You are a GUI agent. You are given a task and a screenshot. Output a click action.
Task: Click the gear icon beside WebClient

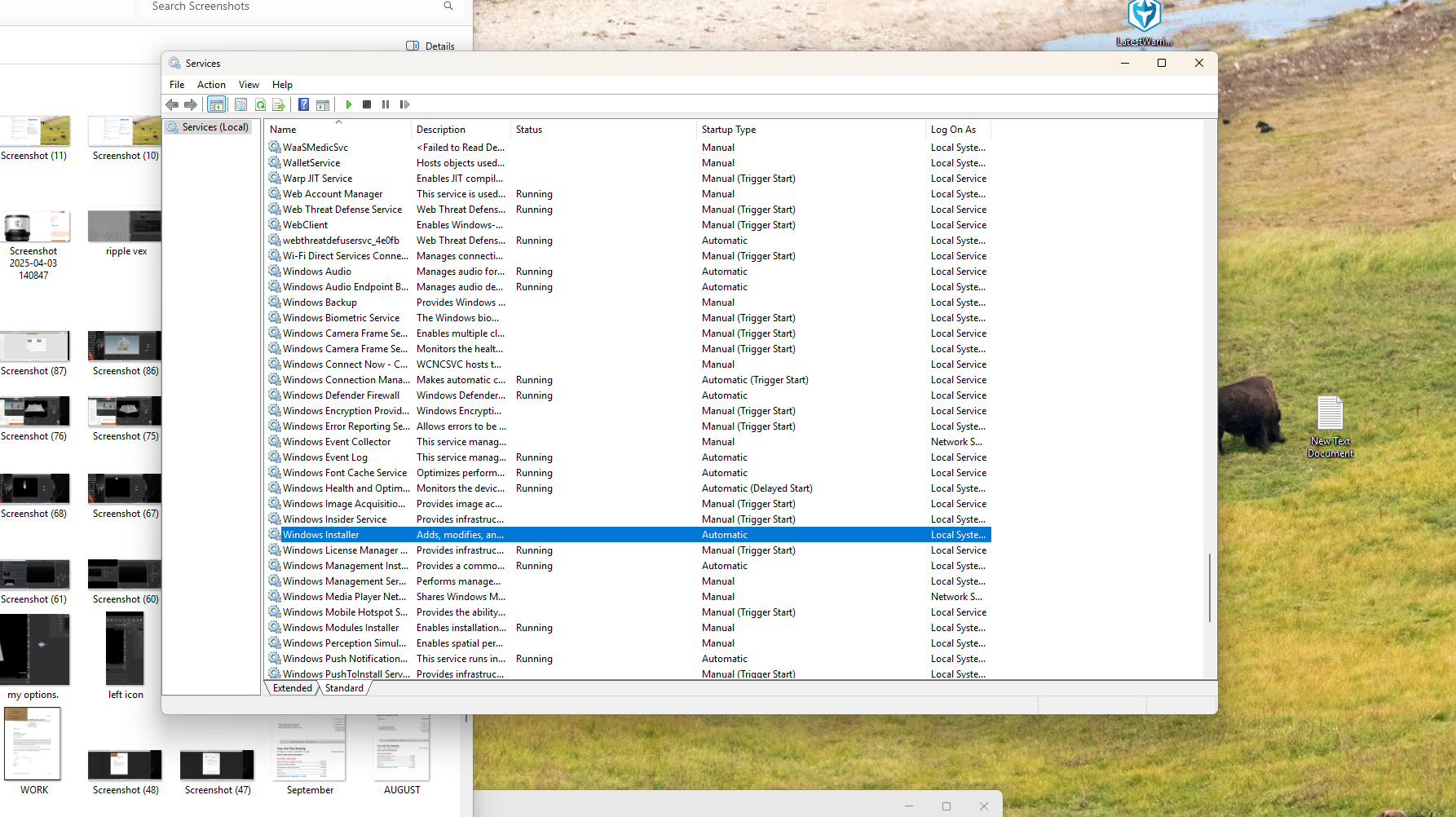[x=275, y=225]
